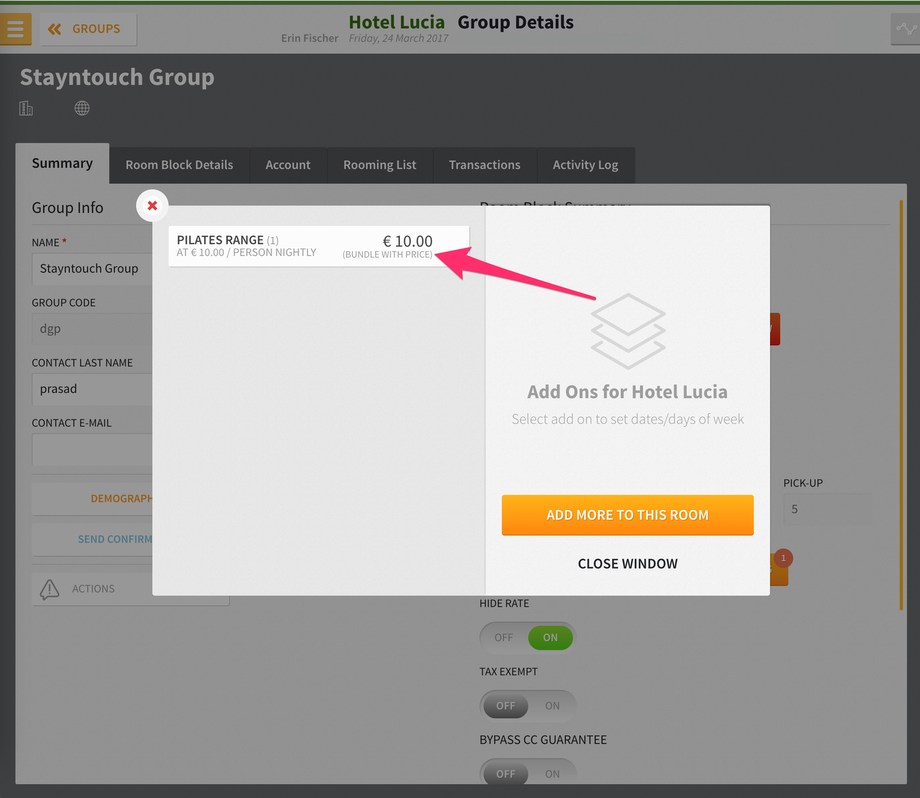Close the add-ons popup with the red X
The image size is (920, 798).
click(x=152, y=205)
